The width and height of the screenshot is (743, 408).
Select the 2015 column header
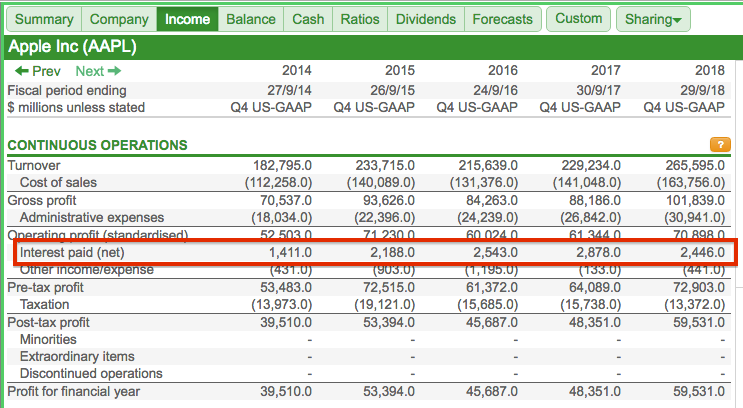[x=399, y=71]
